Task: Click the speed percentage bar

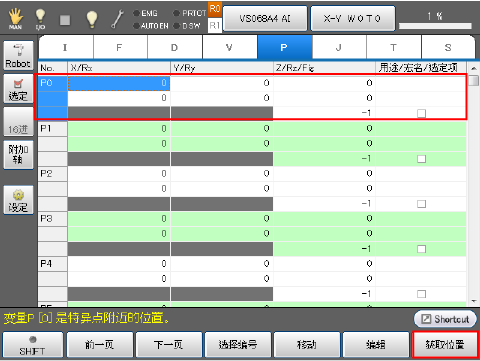Action: point(435,26)
